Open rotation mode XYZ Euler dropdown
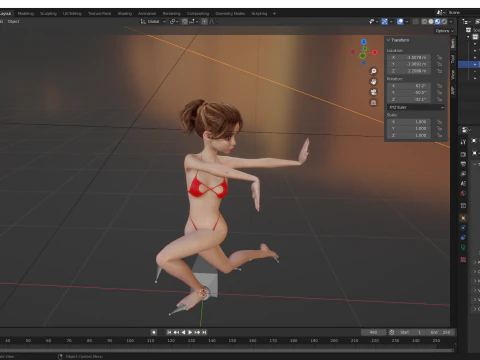480x360 pixels. [416, 107]
